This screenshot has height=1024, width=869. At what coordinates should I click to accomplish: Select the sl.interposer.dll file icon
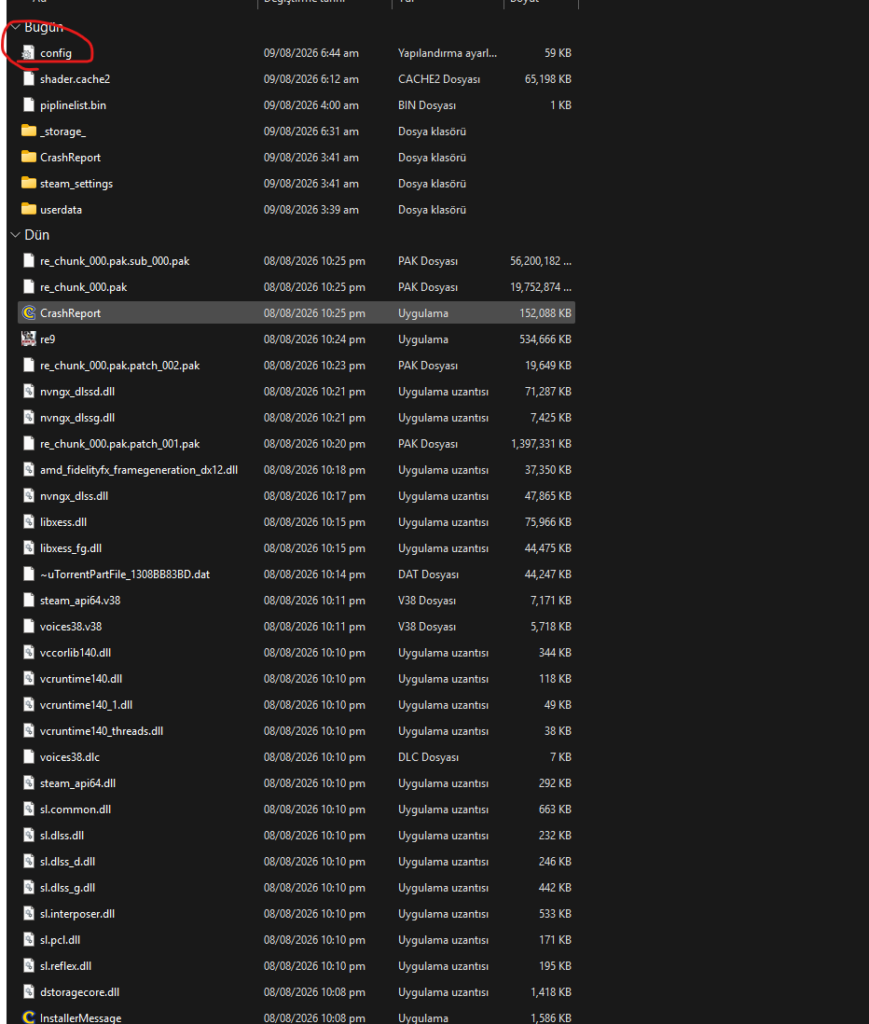(28, 914)
